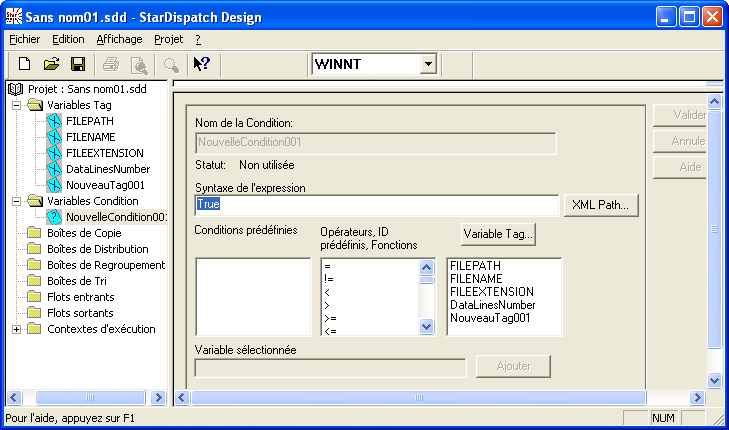Click the Variable Tag... button
The width and height of the screenshot is (729, 430).
498,234
